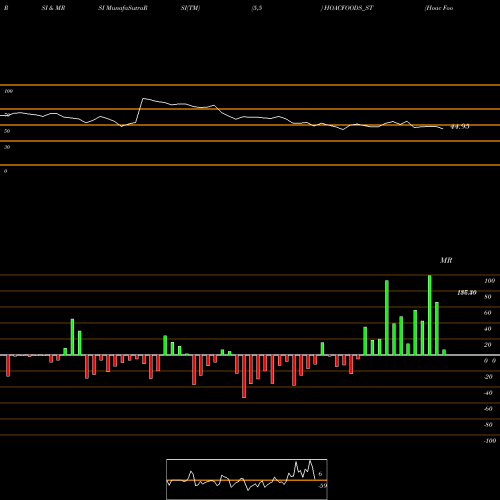Open the mini overview chart thumbnail
The height and width of the screenshot is (500, 500).
pos(247,479)
